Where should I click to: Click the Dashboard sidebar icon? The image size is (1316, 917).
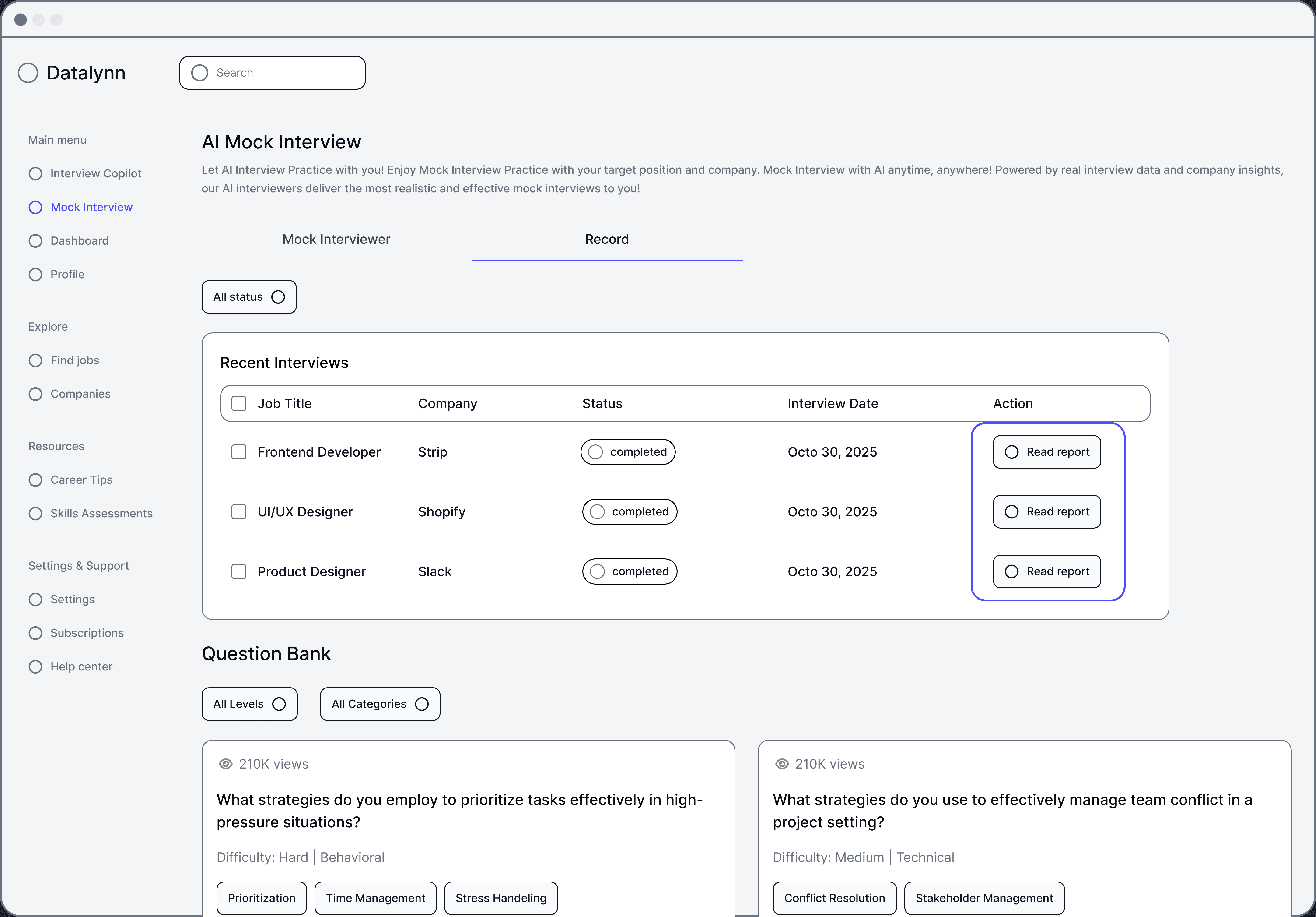(35, 241)
